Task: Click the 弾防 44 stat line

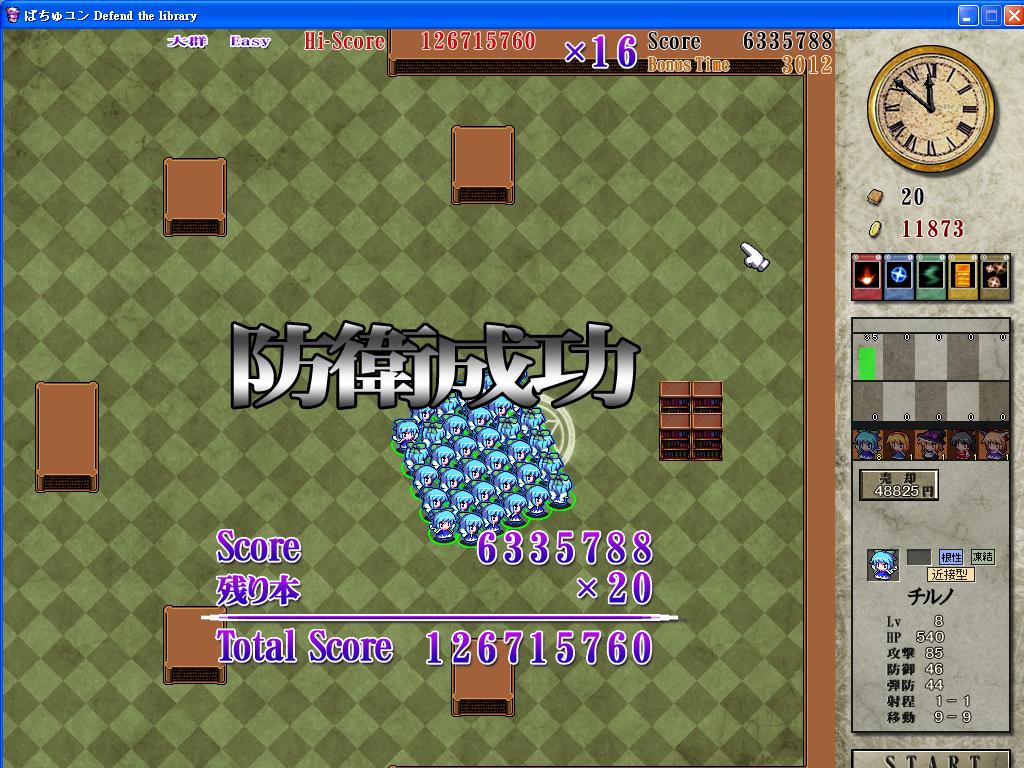Action: [x=915, y=685]
